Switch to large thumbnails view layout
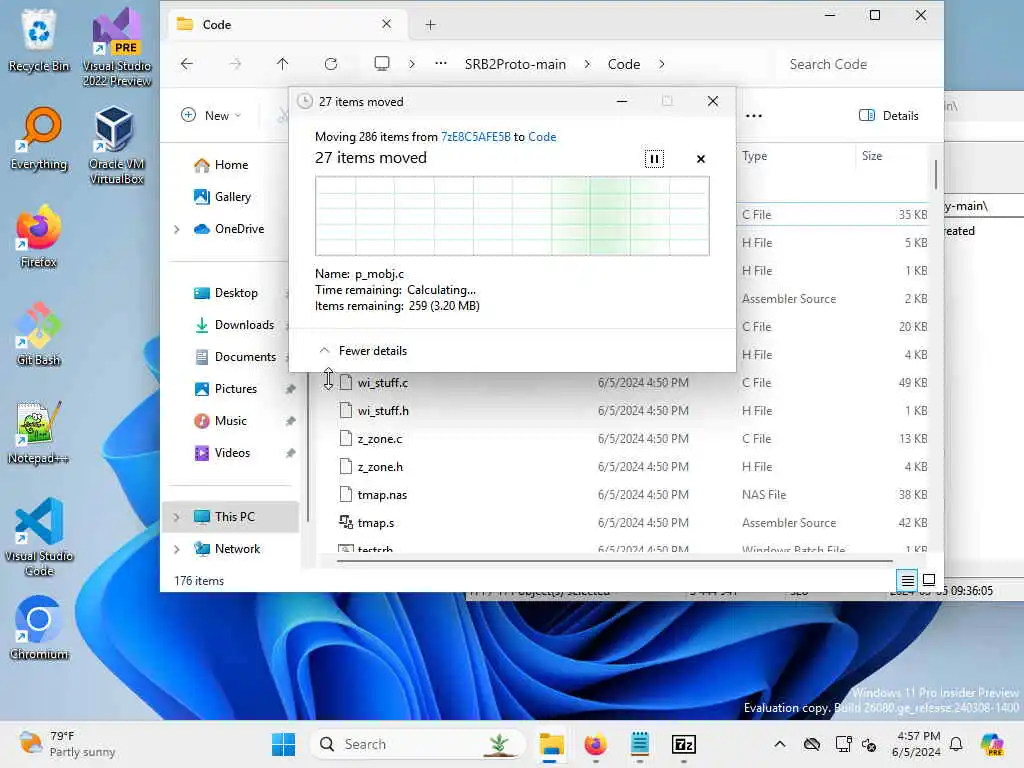Image resolution: width=1024 pixels, height=768 pixels. click(929, 580)
